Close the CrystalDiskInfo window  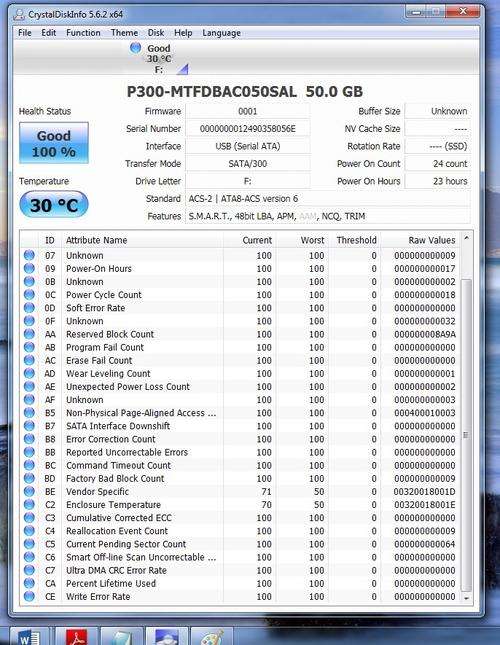click(x=463, y=12)
